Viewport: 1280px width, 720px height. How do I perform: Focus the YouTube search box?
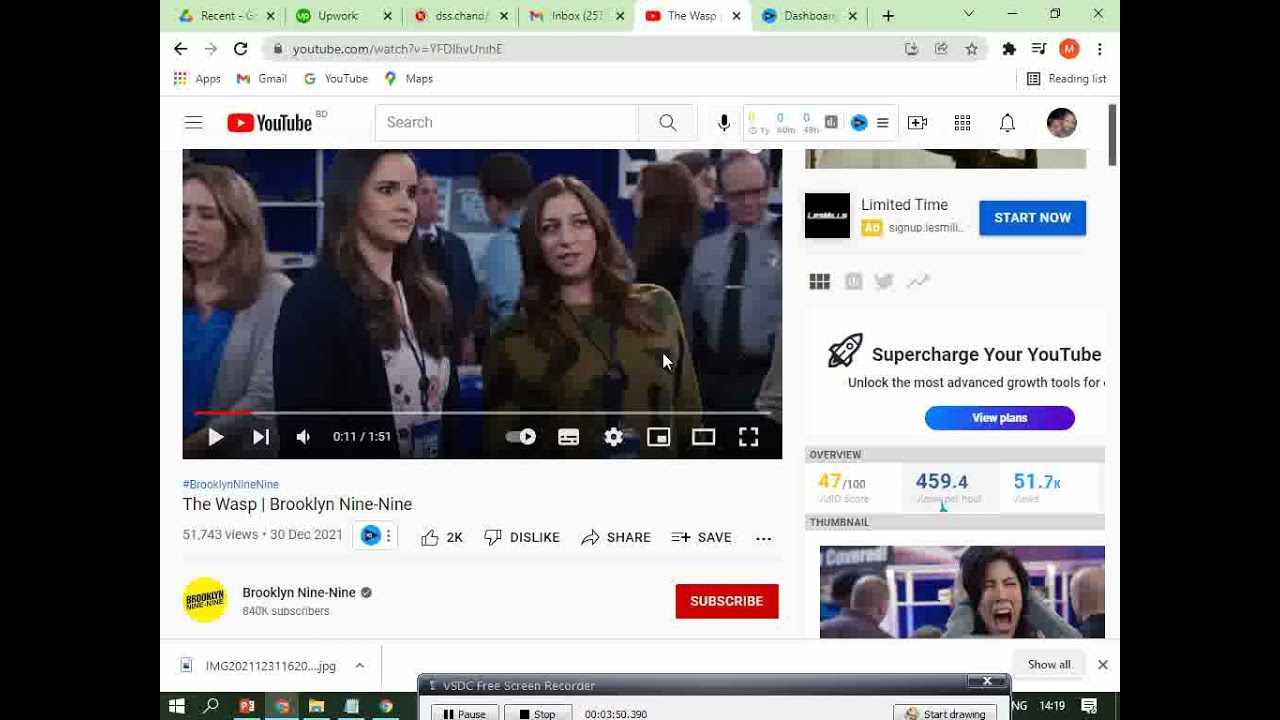point(506,122)
